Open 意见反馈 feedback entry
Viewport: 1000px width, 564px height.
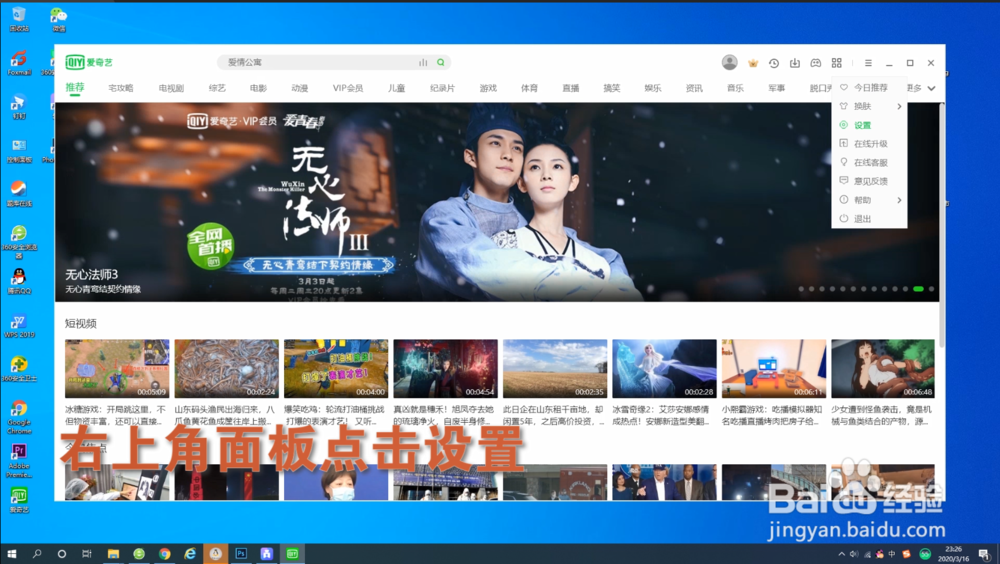pyautogui.click(x=870, y=181)
